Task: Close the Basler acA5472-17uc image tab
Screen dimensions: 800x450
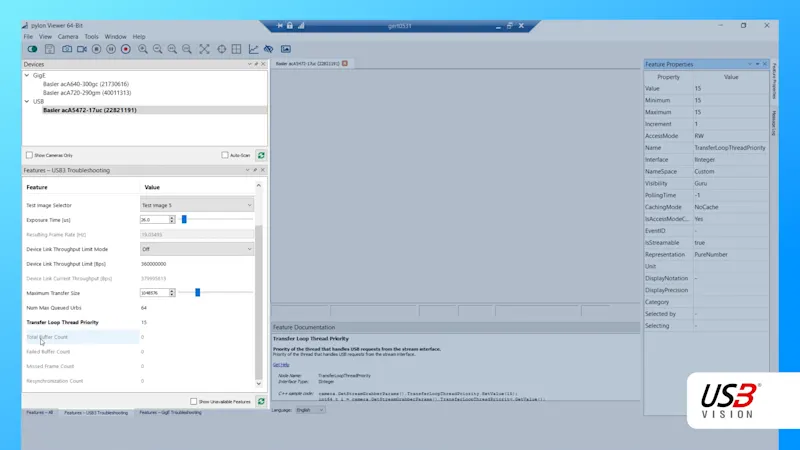Action: (x=345, y=63)
